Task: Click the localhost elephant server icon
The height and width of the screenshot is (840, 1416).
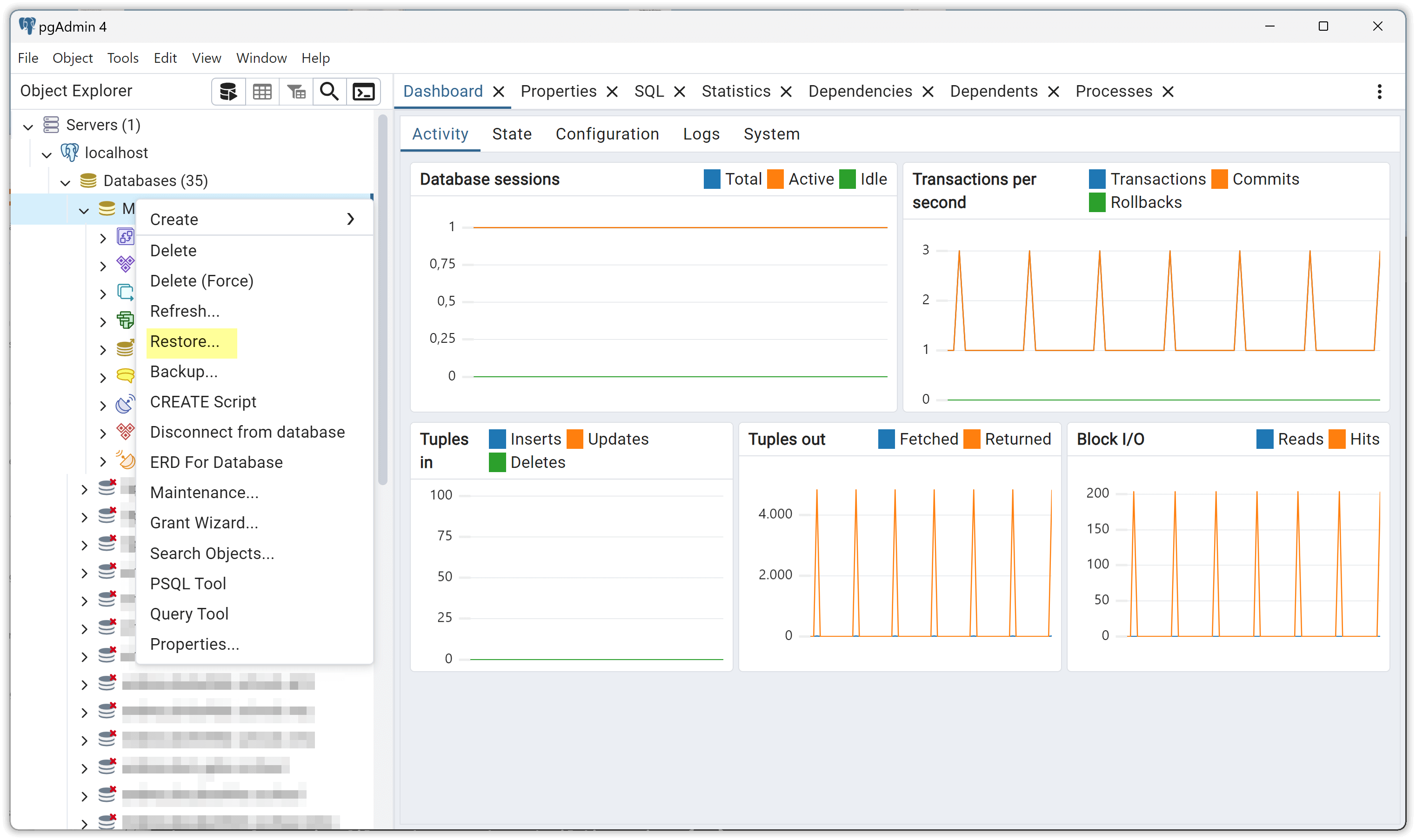Action: click(x=70, y=152)
